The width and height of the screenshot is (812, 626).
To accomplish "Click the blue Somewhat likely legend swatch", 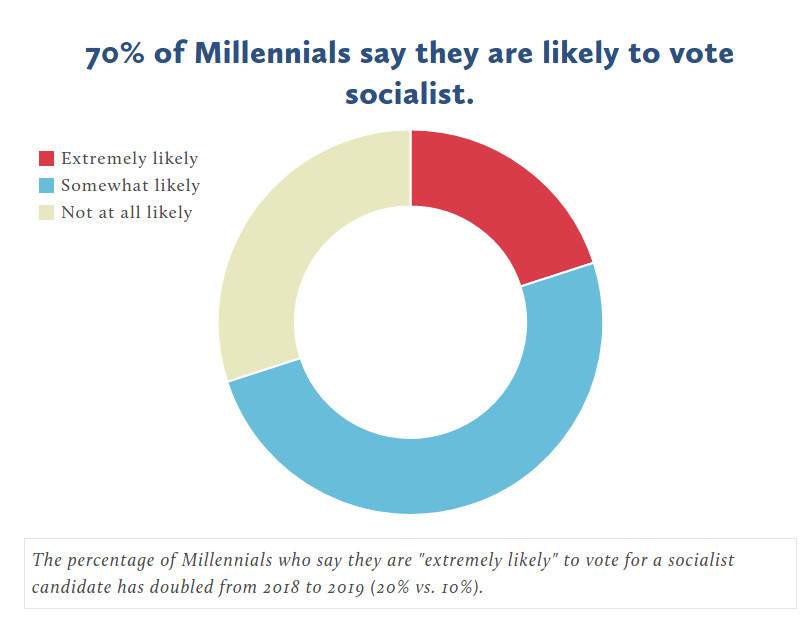I will [46, 186].
